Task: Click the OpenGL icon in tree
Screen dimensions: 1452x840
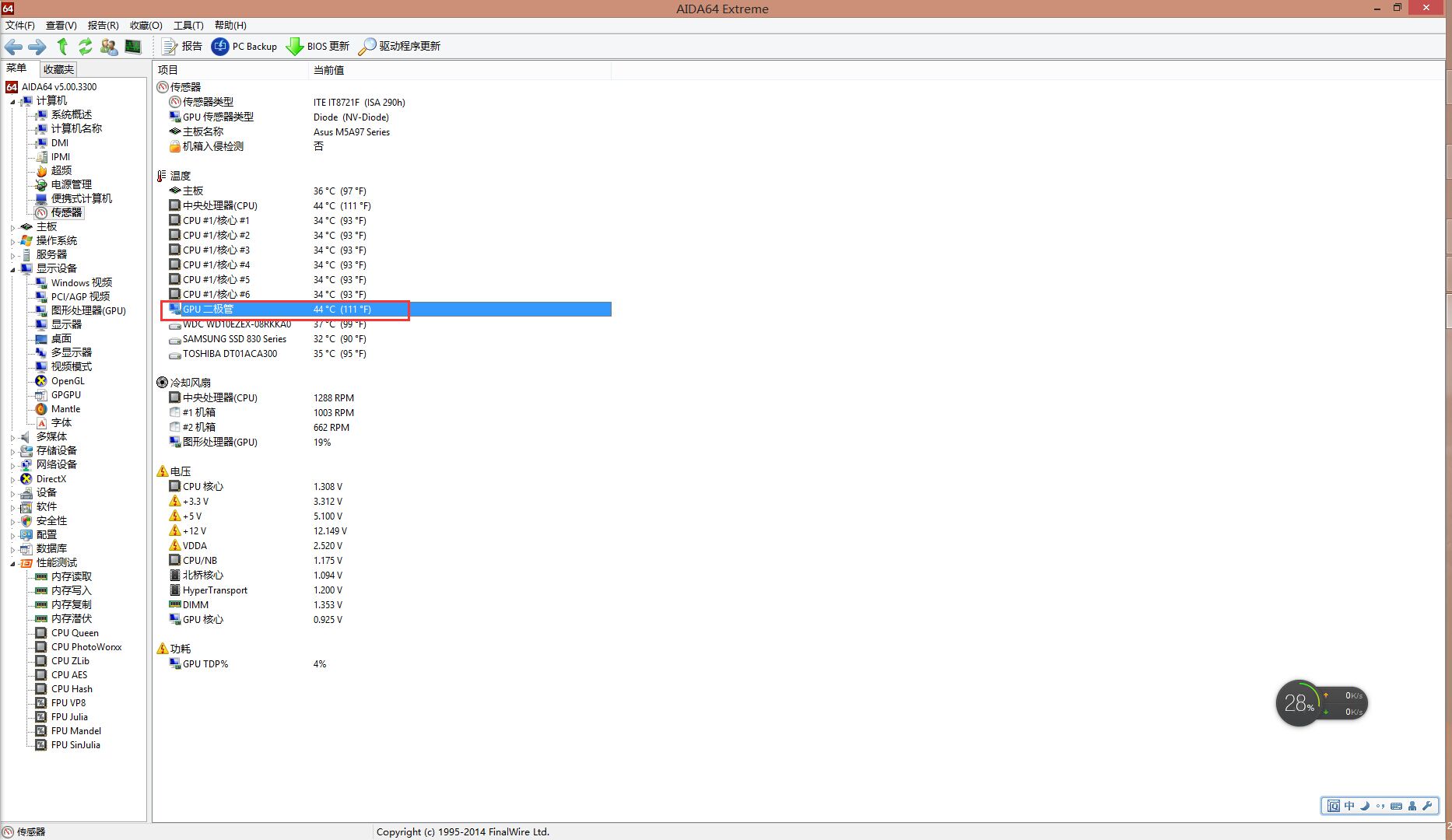Action: (x=41, y=381)
